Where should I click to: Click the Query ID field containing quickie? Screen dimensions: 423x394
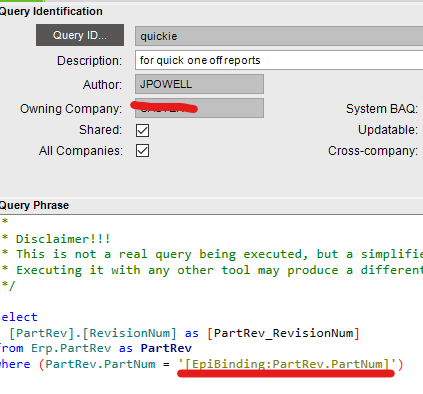point(279,36)
